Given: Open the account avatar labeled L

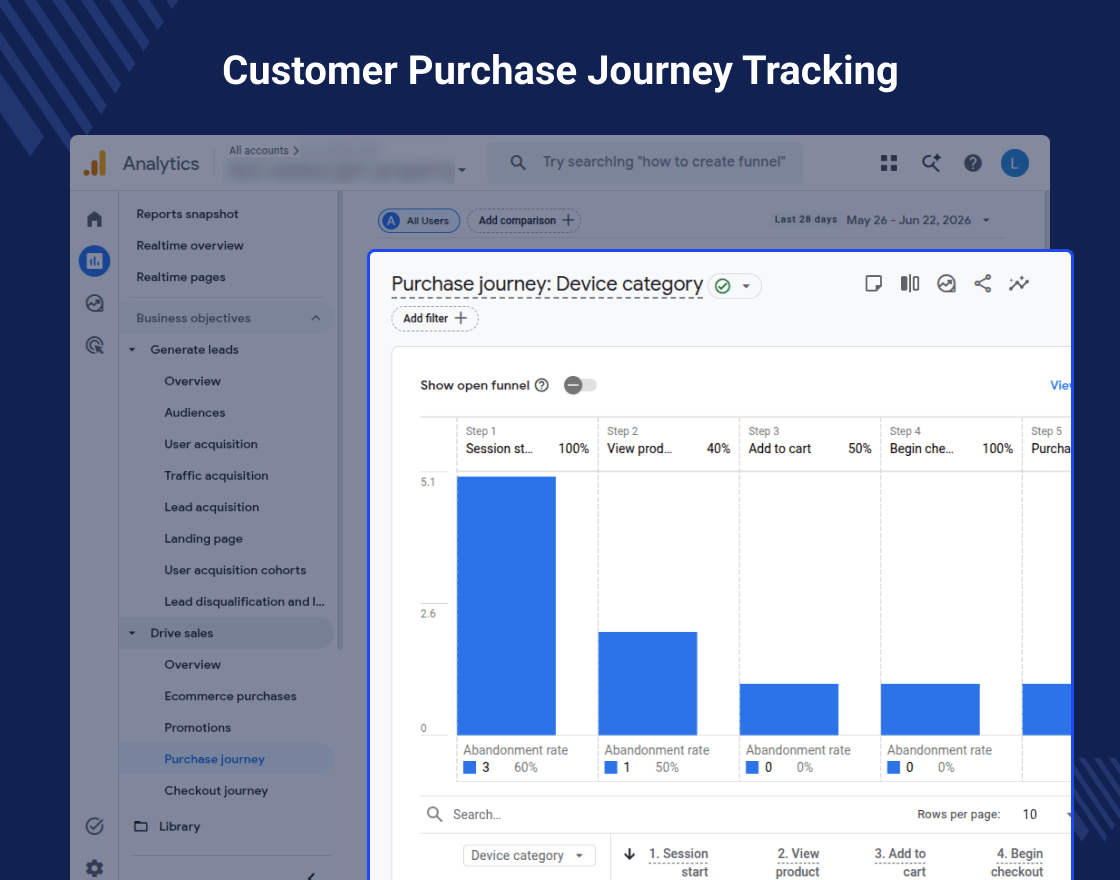Looking at the screenshot, I should (1014, 163).
